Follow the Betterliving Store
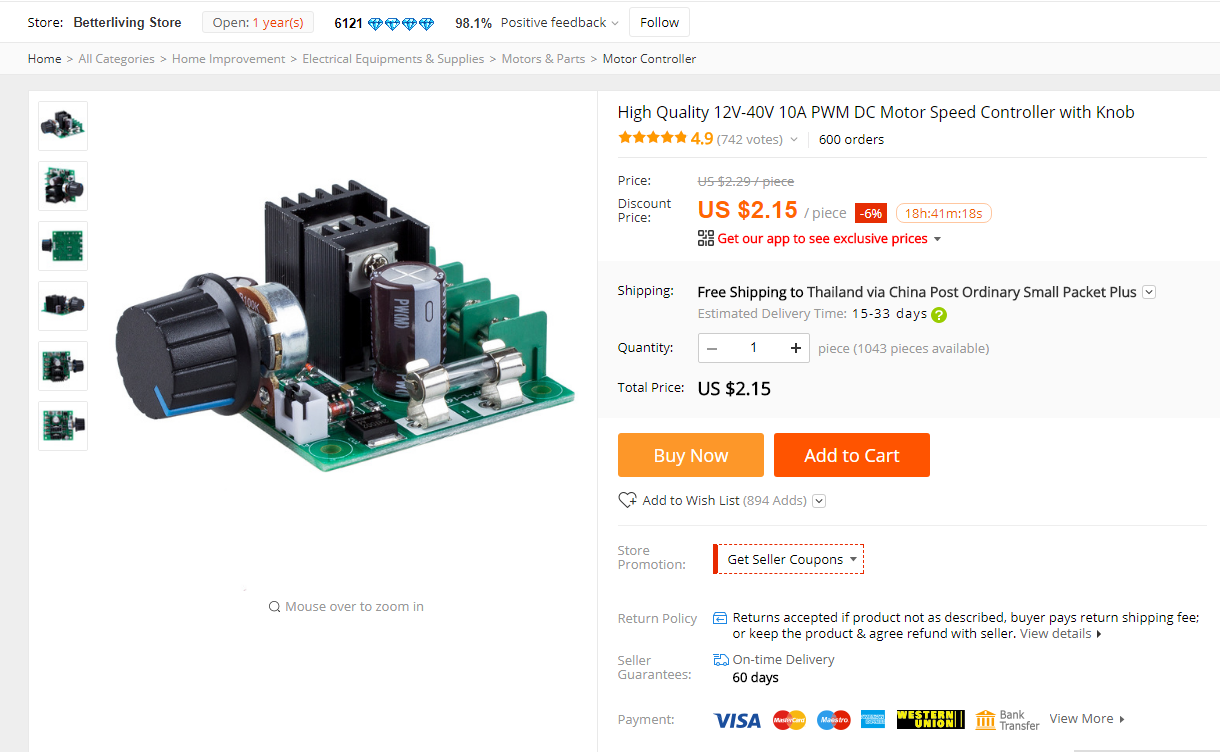The width and height of the screenshot is (1220, 752). 660,22
